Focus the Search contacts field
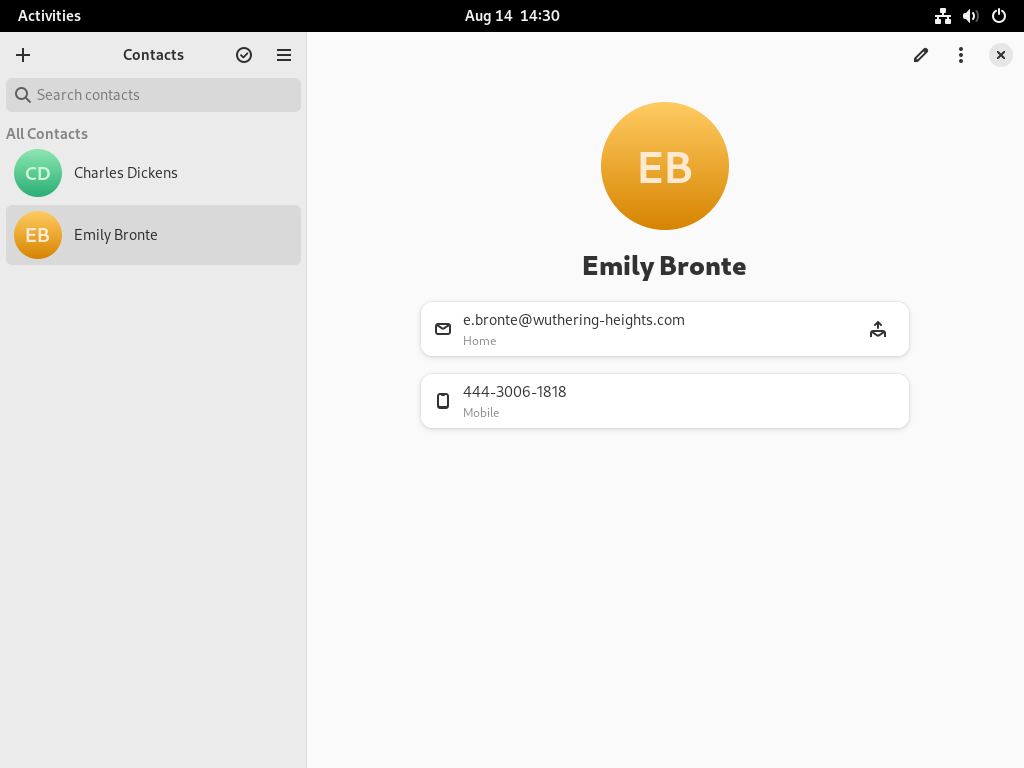The image size is (1024, 768). [153, 95]
